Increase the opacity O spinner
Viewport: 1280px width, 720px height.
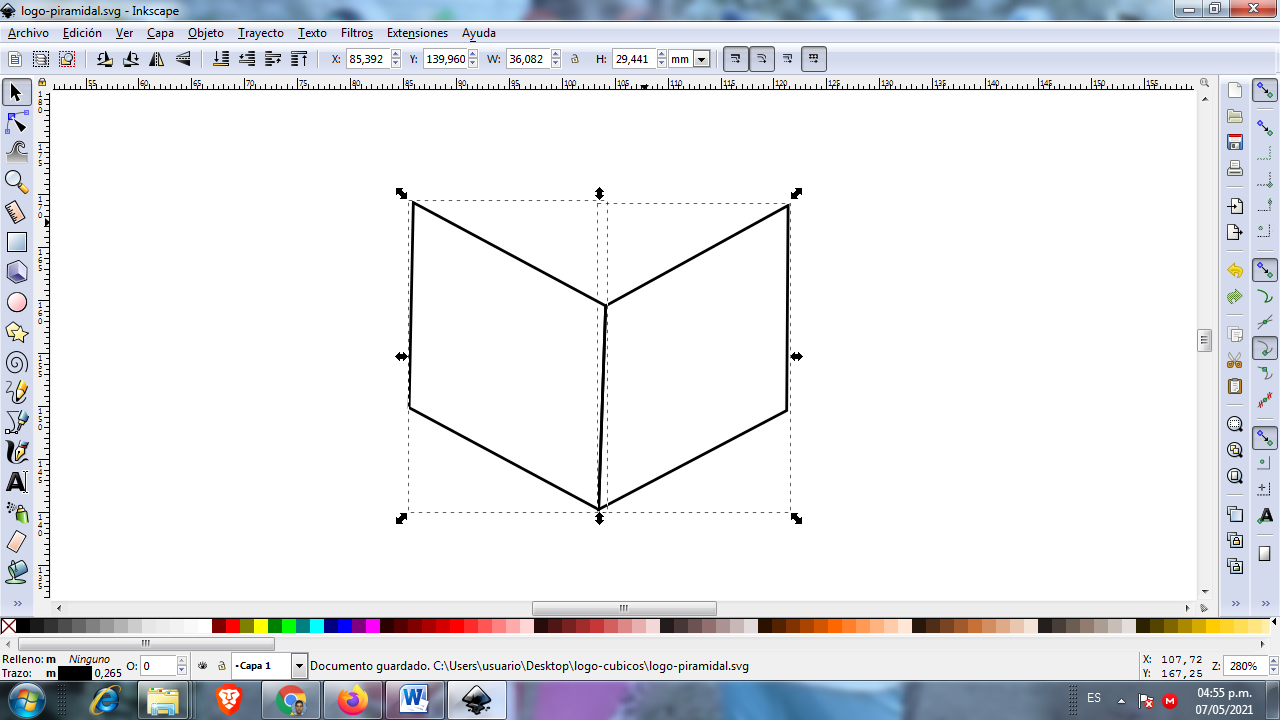click(x=182, y=661)
